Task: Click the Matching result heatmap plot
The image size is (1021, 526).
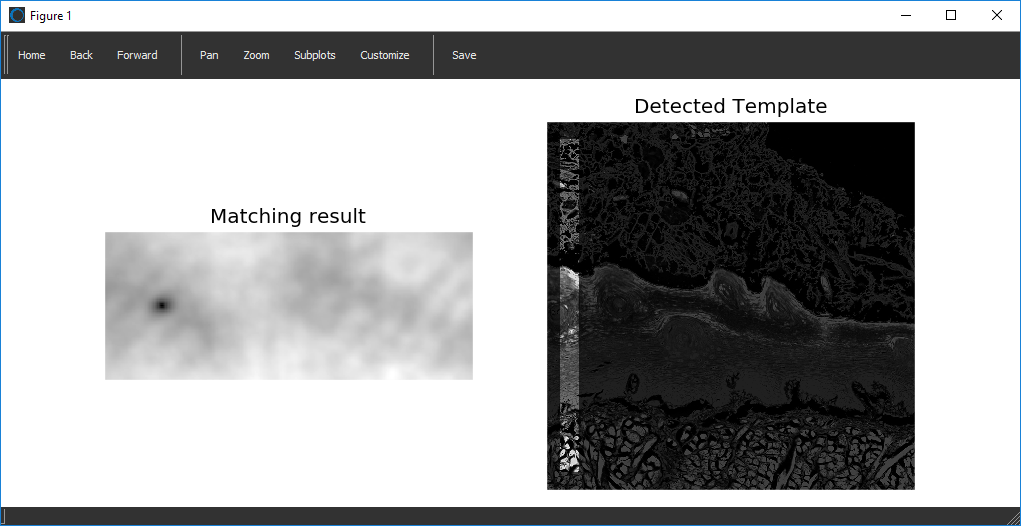Action: [x=288, y=306]
